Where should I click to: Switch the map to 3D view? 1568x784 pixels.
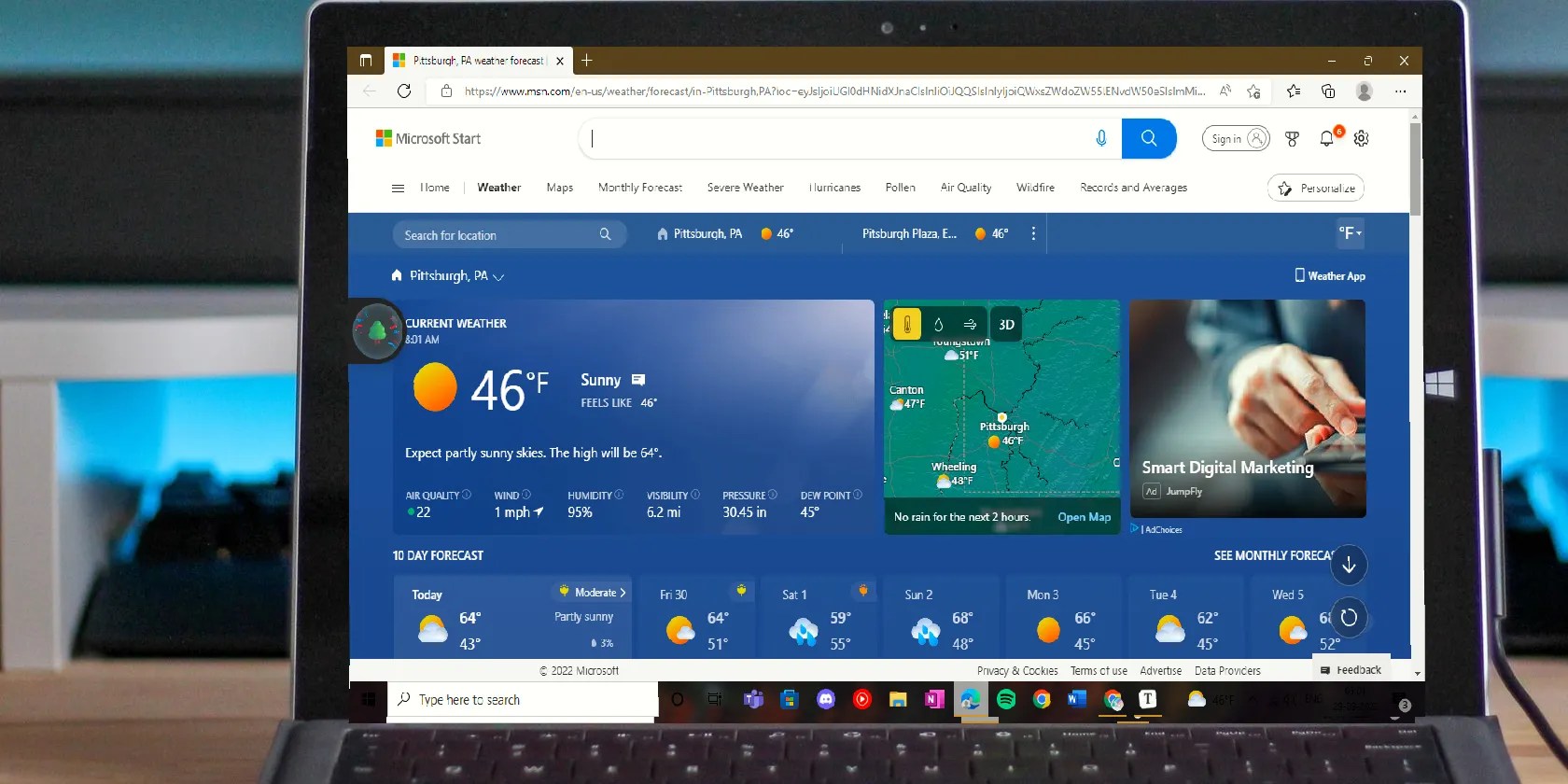[x=1006, y=324]
